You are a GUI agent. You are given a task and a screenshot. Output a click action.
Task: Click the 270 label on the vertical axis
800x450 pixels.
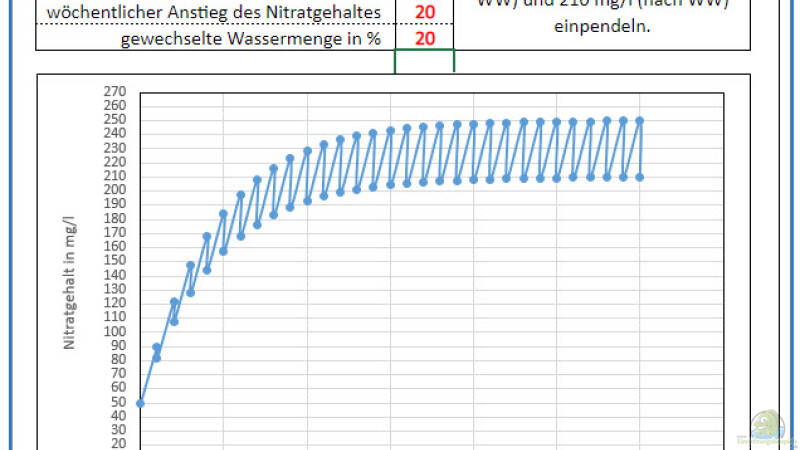113,91
